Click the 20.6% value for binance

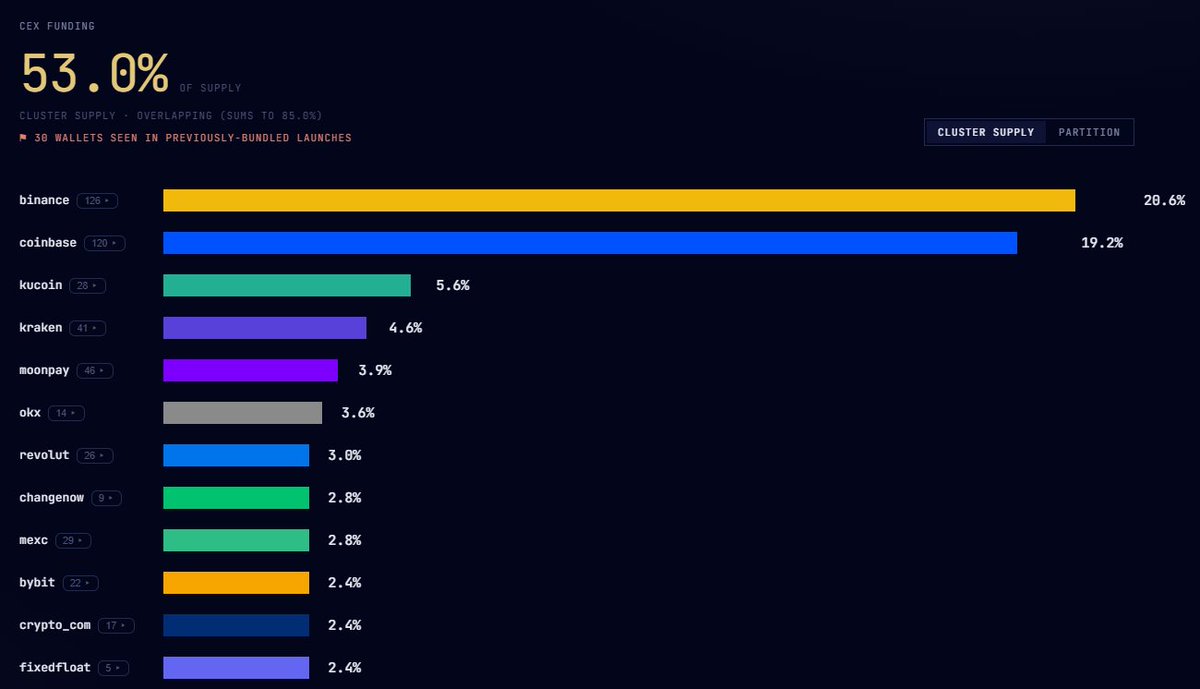tap(1164, 200)
